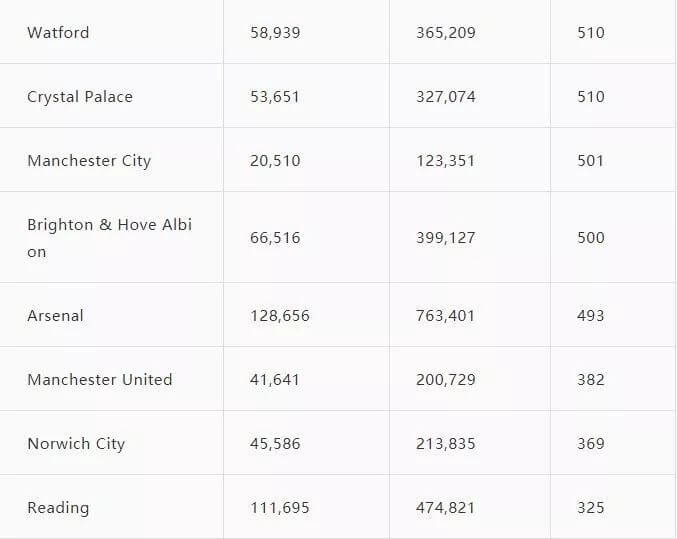Click the 327,074 Crystal Palace value
677x539 pixels.
[x=446, y=97]
